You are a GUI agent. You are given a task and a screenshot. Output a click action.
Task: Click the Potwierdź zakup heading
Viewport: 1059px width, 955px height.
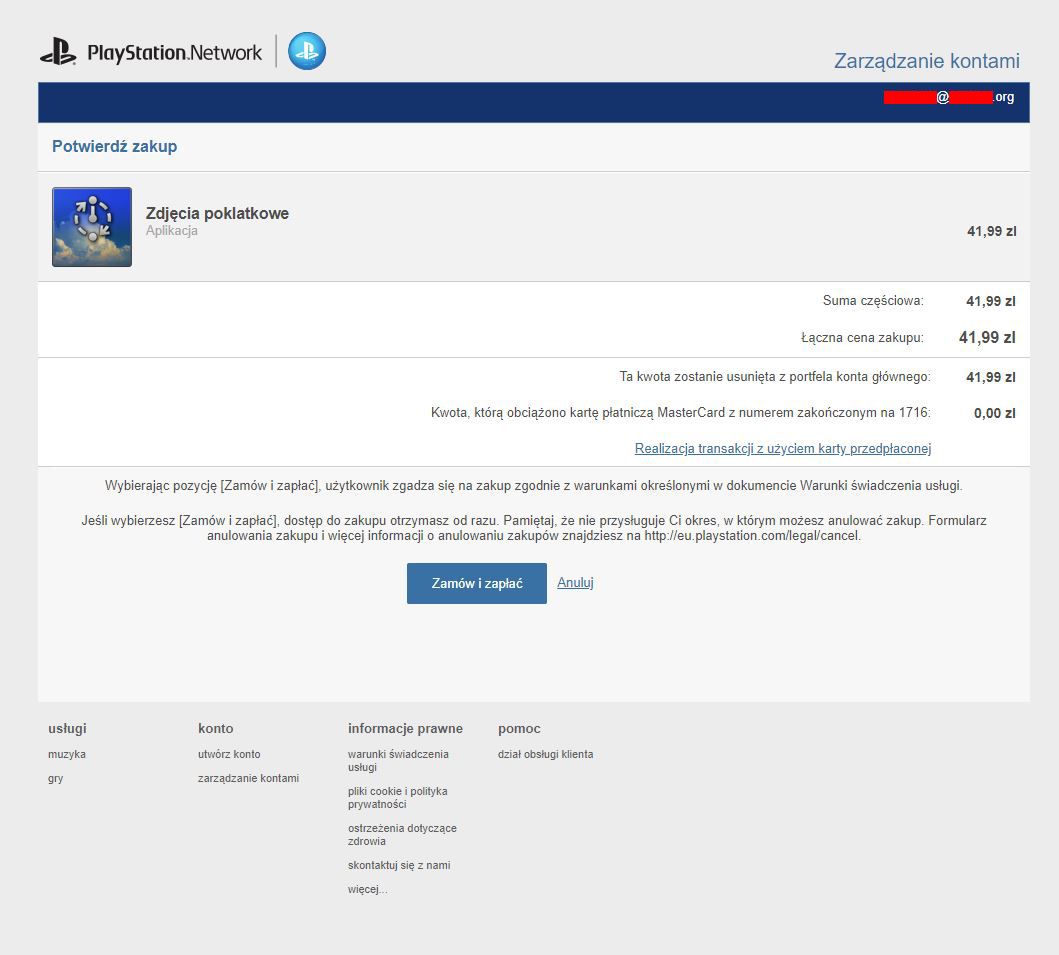114,147
